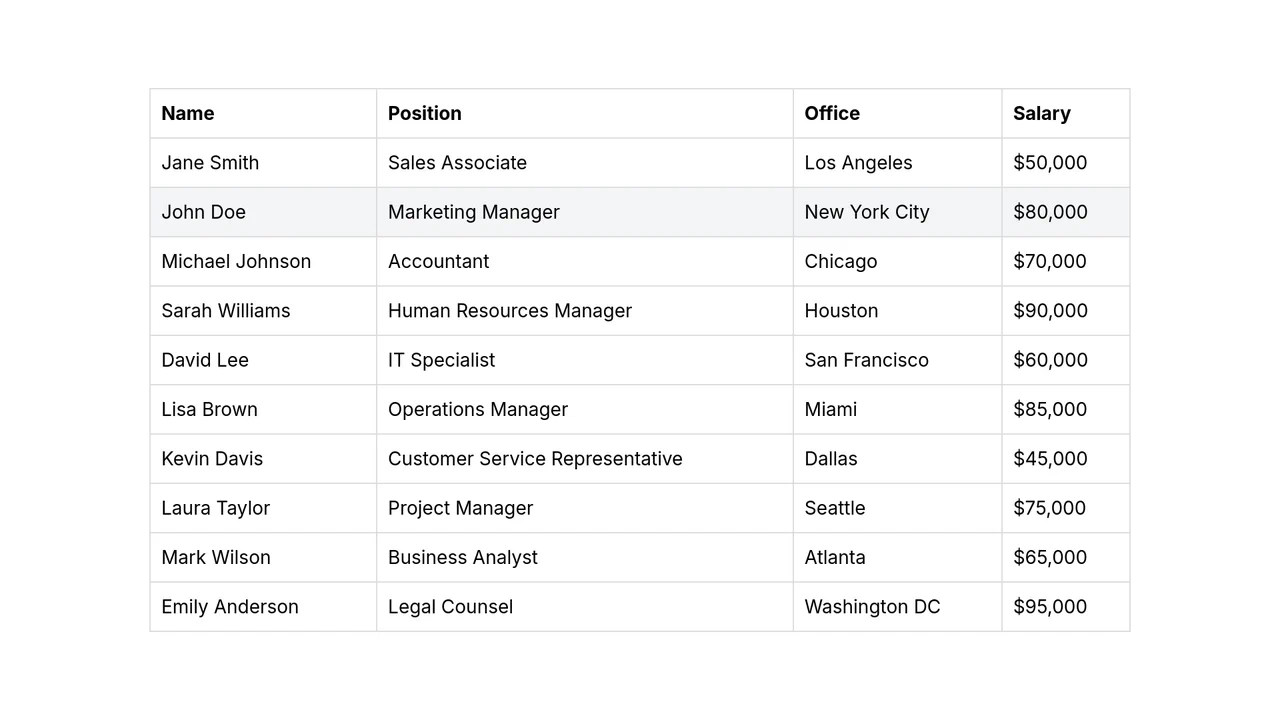
Task: Select the Operations Manager position cell
Action: point(585,409)
